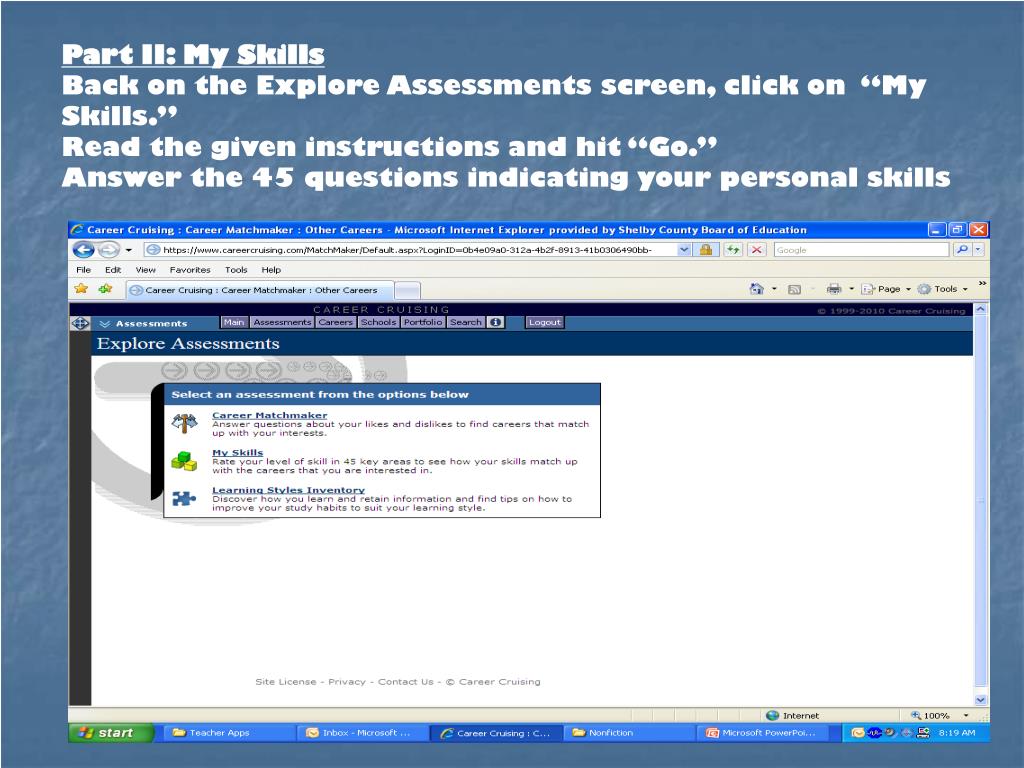The image size is (1024, 768).
Task: Click the Logout button
Action: pos(545,322)
